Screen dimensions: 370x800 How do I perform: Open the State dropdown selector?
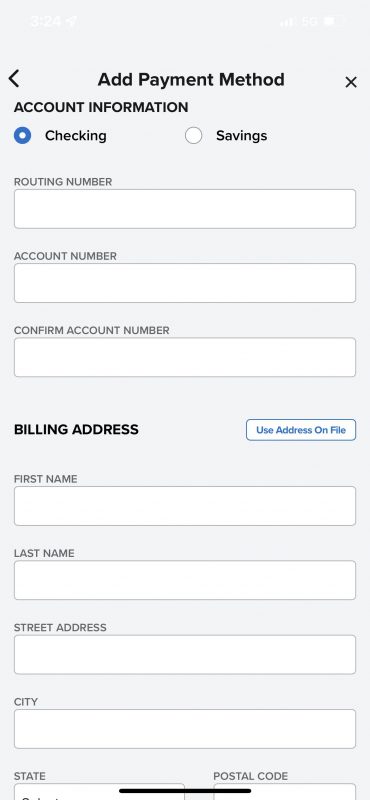pyautogui.click(x=99, y=792)
